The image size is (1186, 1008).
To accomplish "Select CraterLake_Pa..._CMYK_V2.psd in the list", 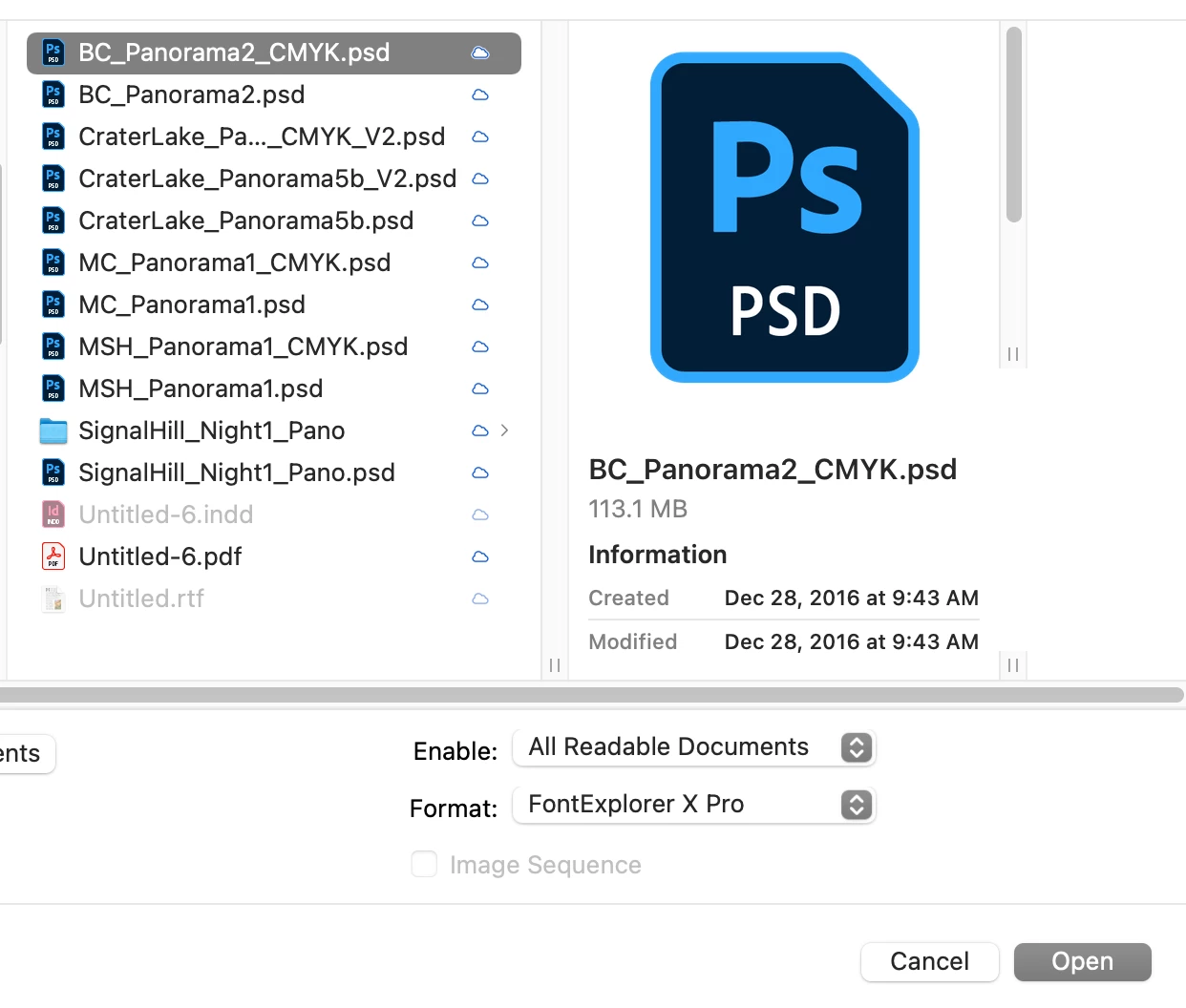I will point(262,136).
